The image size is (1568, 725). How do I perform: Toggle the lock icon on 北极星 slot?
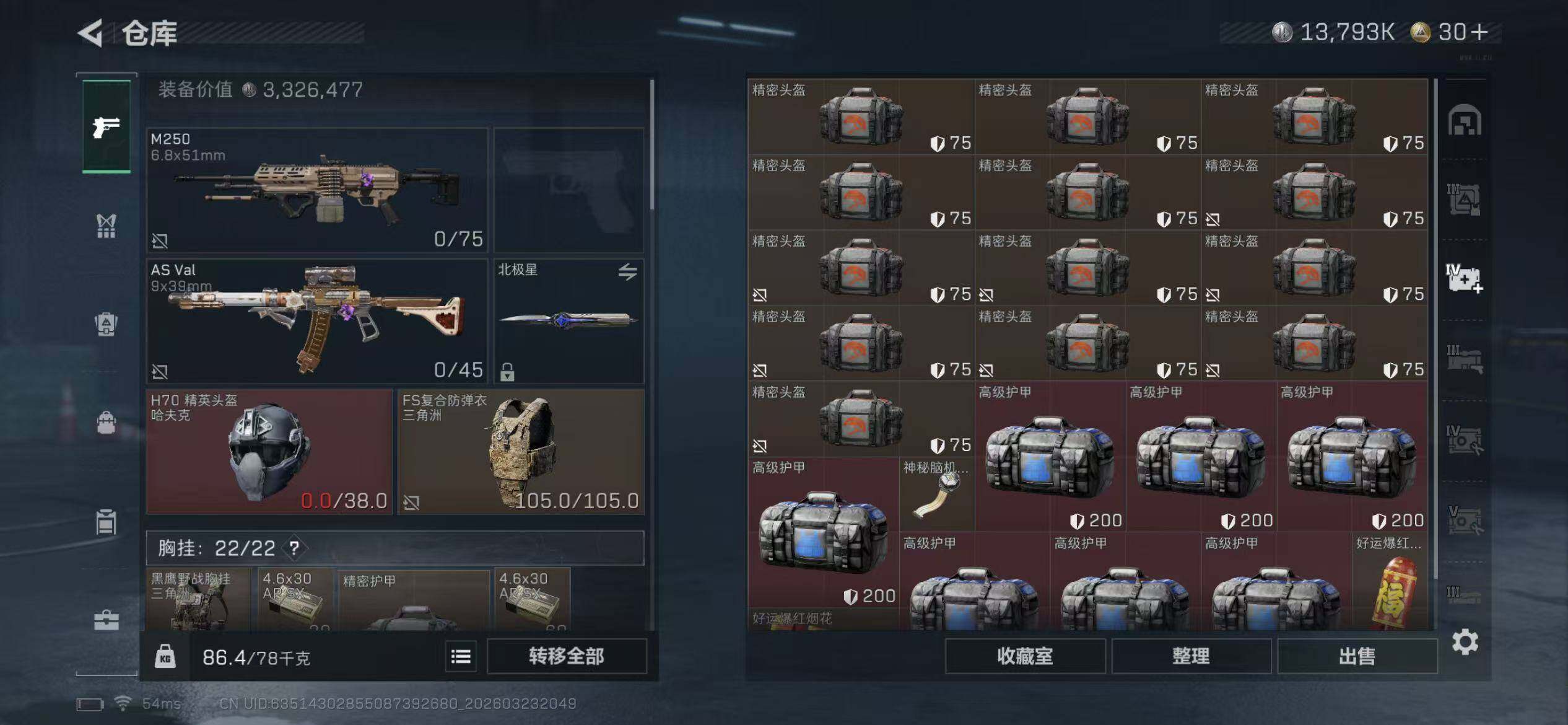(507, 372)
